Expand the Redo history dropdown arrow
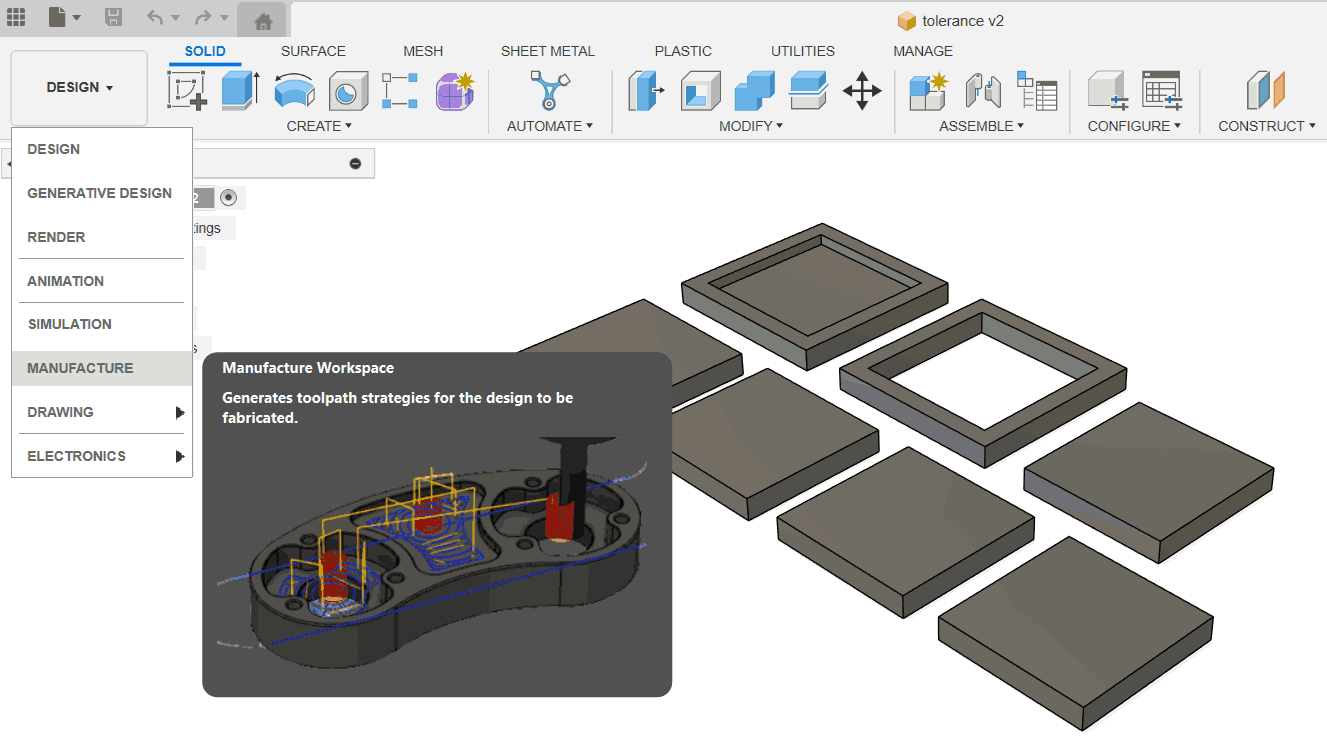Image resolution: width=1327 pixels, height=755 pixels. (x=224, y=18)
